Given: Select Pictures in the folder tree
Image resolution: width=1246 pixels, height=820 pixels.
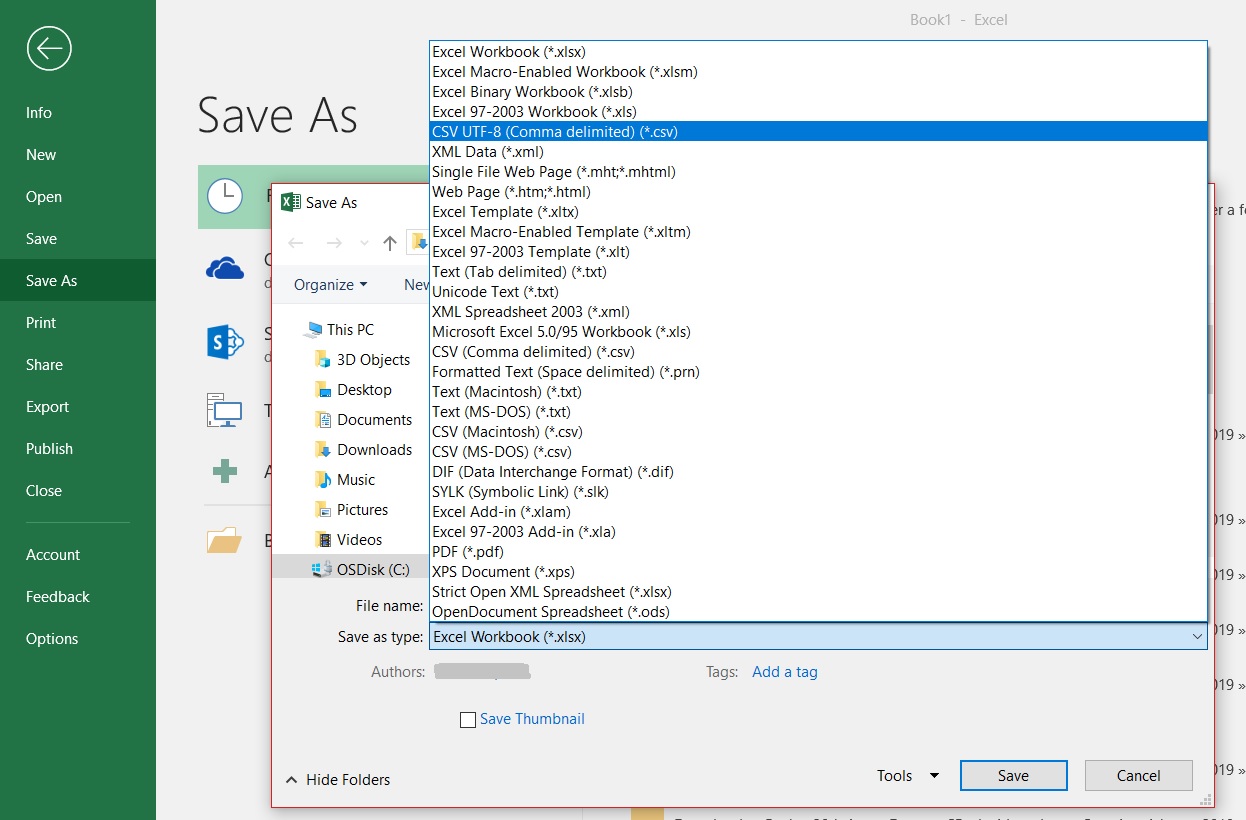Looking at the screenshot, I should point(351,509).
